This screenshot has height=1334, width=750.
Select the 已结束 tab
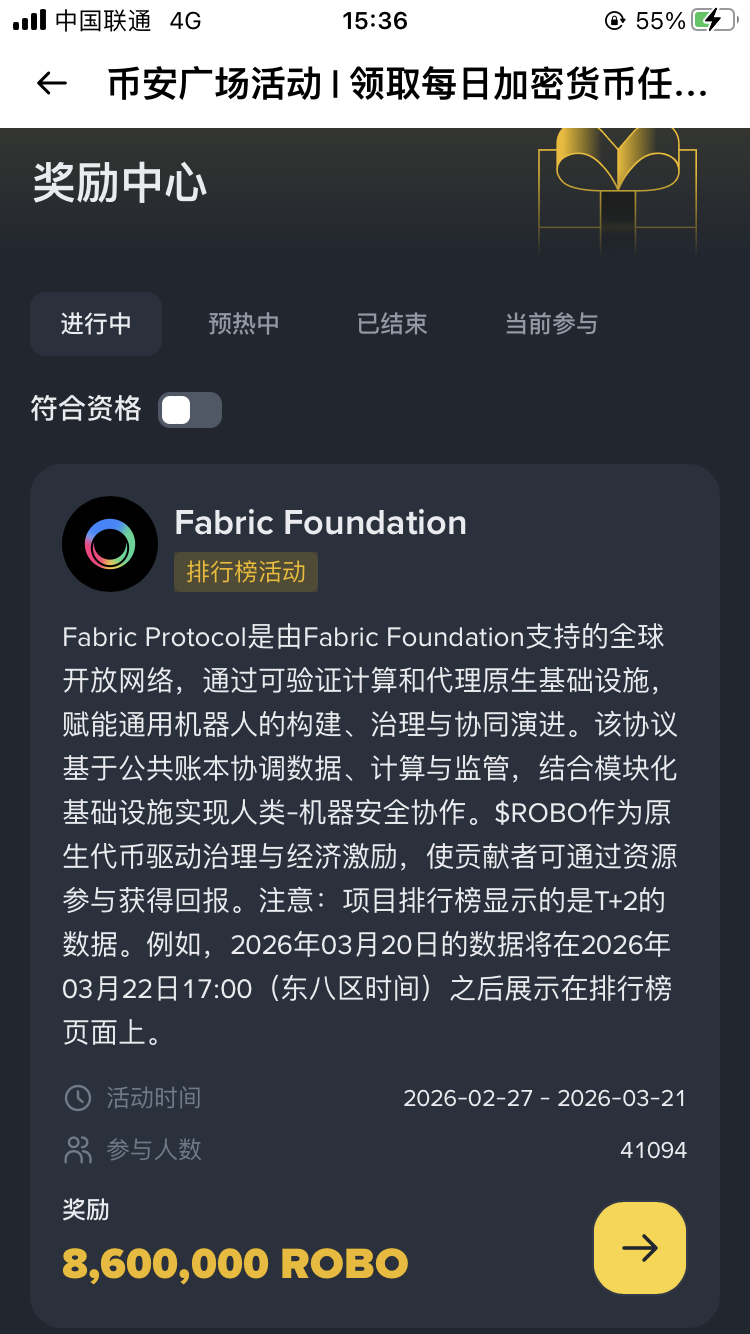392,324
